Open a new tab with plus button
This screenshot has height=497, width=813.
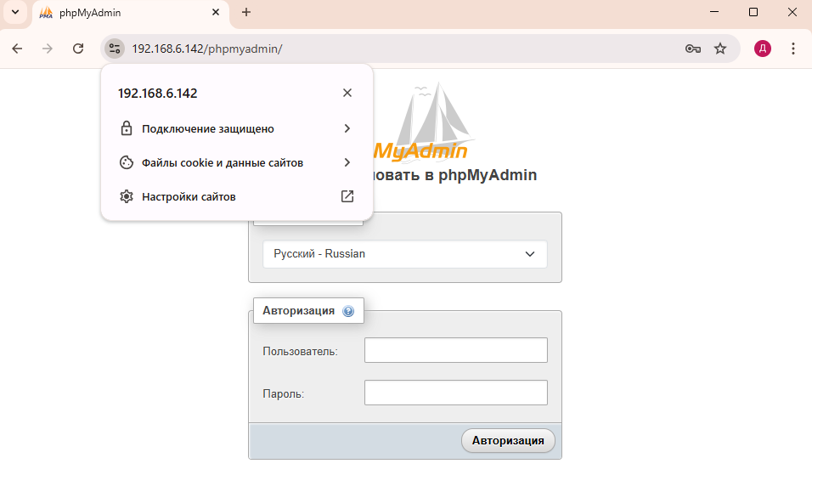point(246,12)
